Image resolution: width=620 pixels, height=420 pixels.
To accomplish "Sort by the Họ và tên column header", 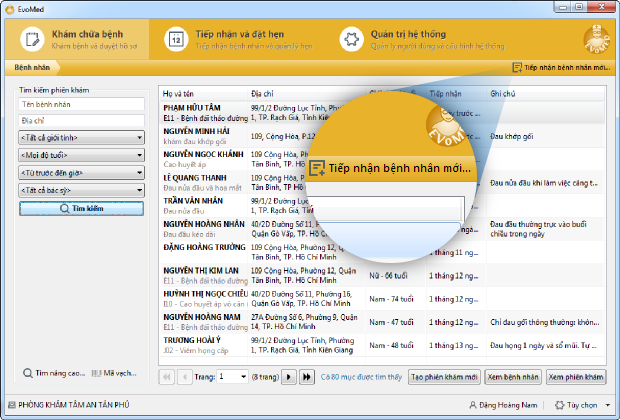I will [203, 94].
